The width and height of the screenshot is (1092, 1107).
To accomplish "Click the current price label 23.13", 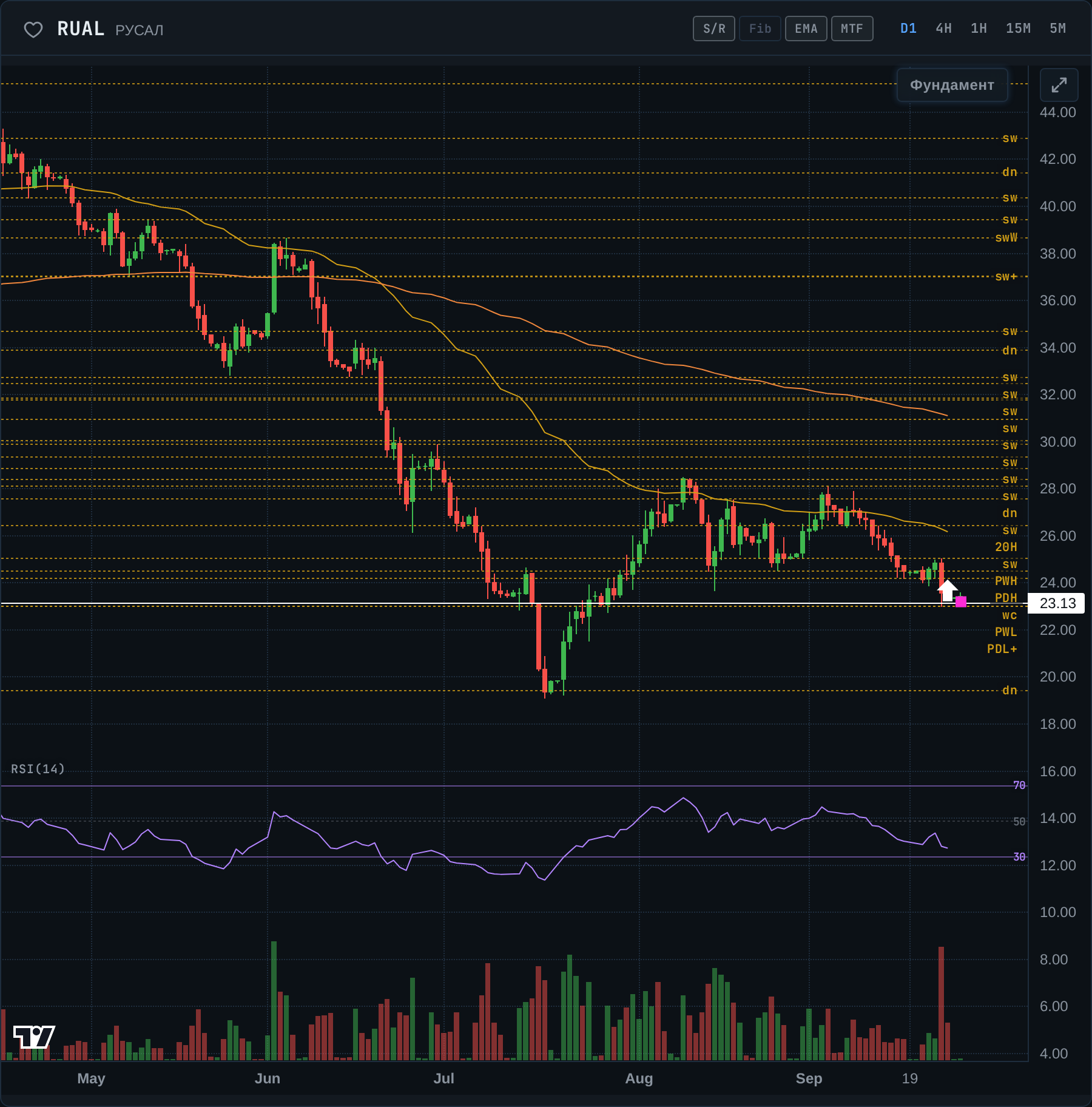I will pyautogui.click(x=1057, y=603).
